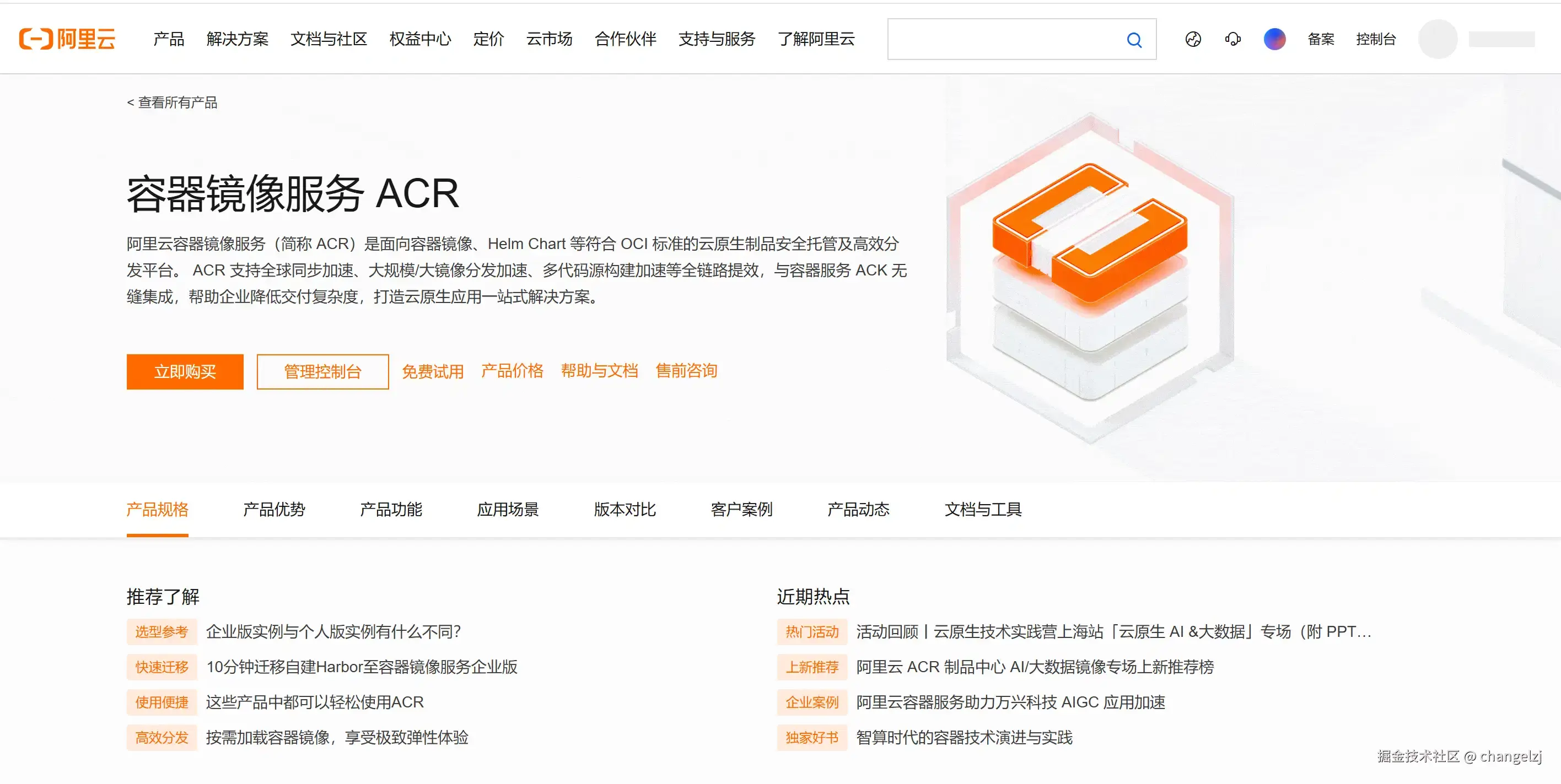Expand the 支持与服务 navigation menu
This screenshot has height=784, width=1561.
[x=716, y=39]
